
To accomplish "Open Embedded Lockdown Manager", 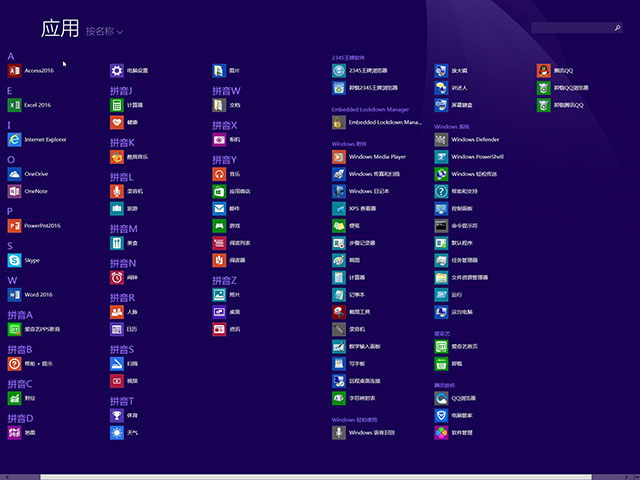I will 377,122.
